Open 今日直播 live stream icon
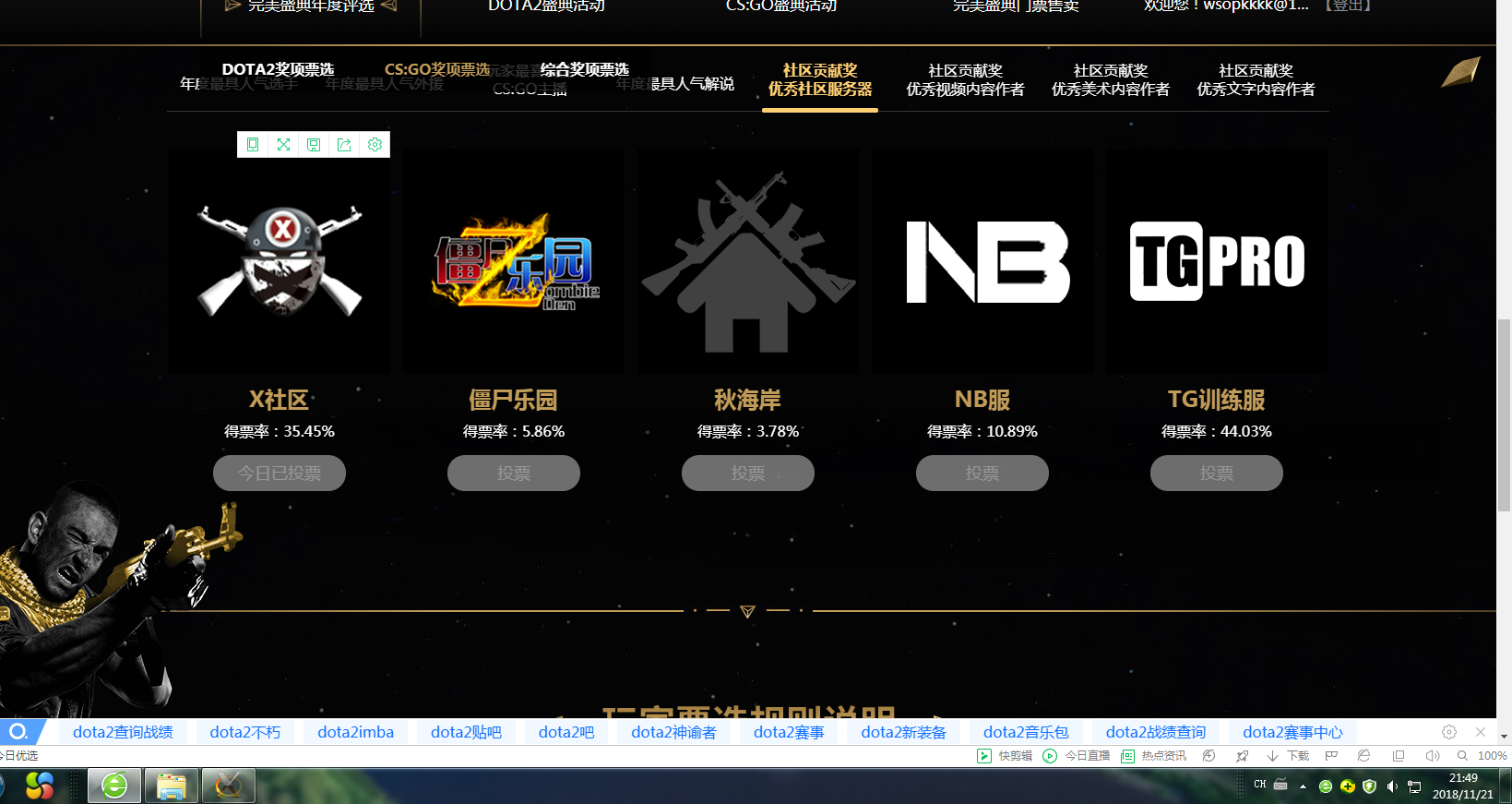This screenshot has height=804, width=1512. [x=1050, y=756]
